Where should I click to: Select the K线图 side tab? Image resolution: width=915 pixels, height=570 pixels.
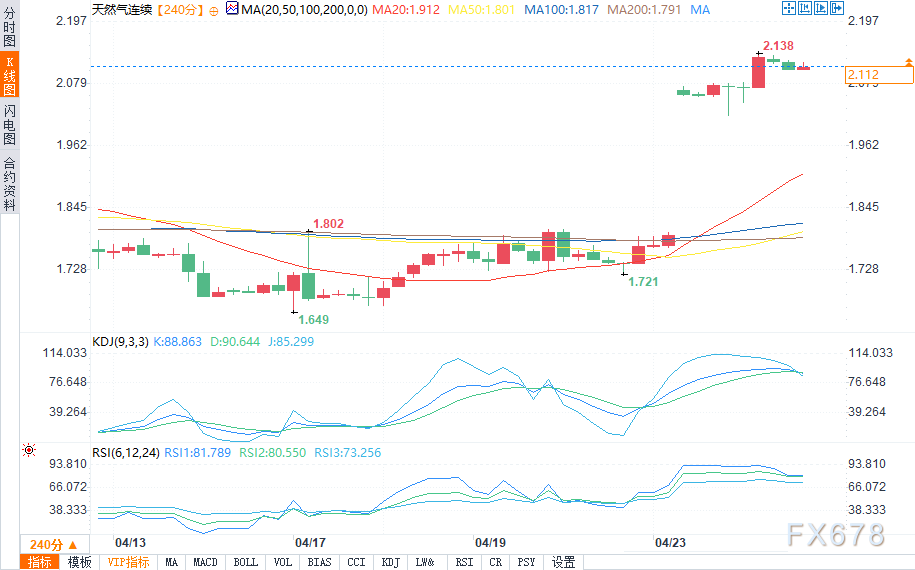point(9,75)
